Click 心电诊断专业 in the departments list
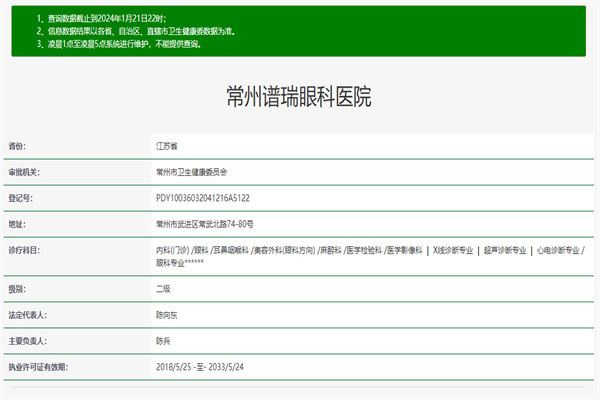 558,250
